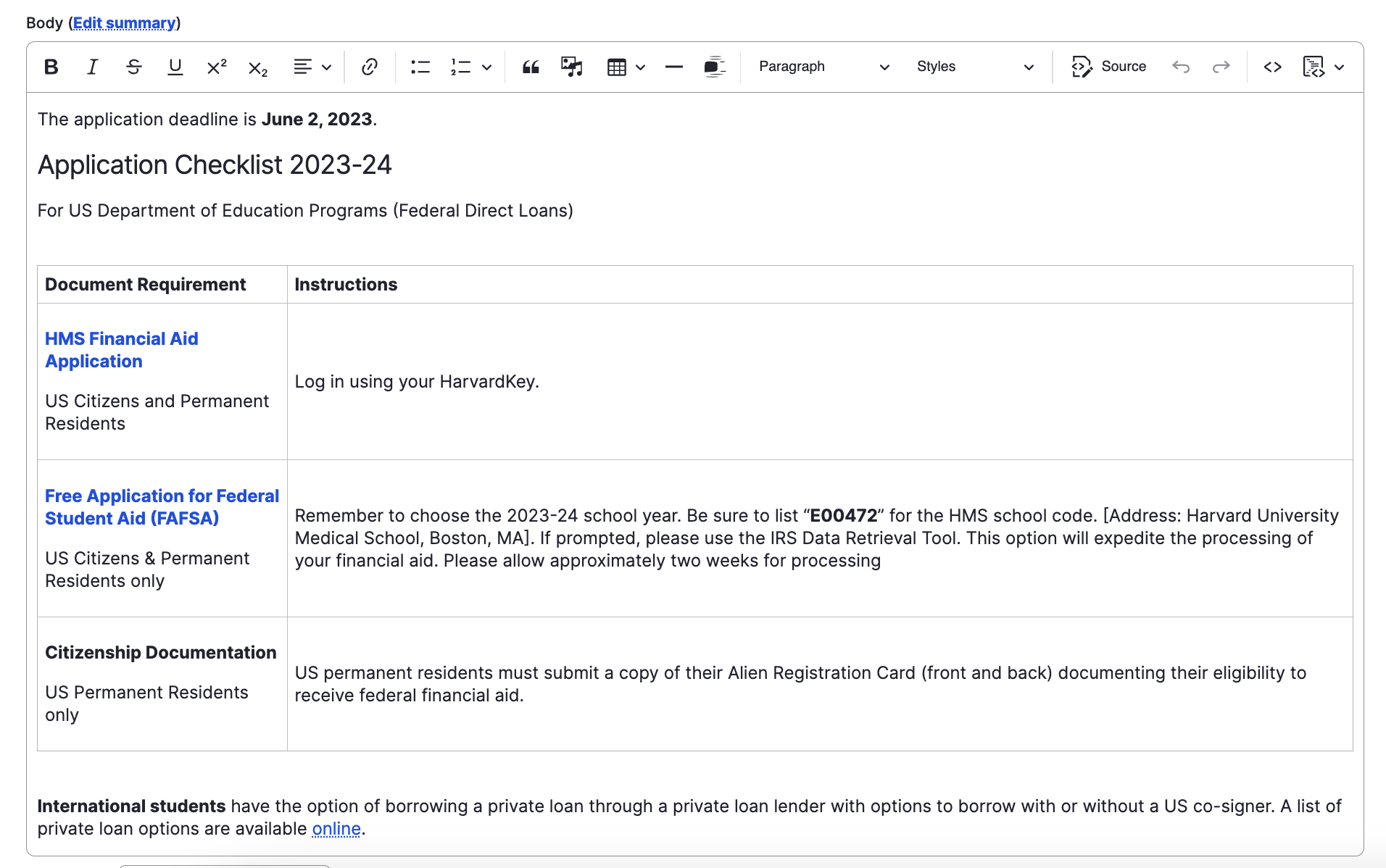This screenshot has width=1386, height=868.
Task: Toggle italic formatting
Action: (92, 67)
